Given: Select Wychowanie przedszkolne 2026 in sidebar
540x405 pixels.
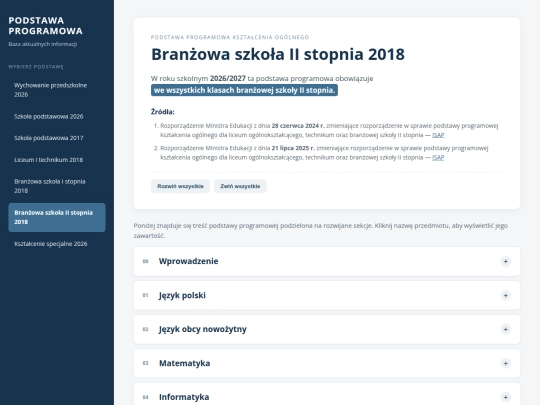Looking at the screenshot, I should tap(57, 90).
